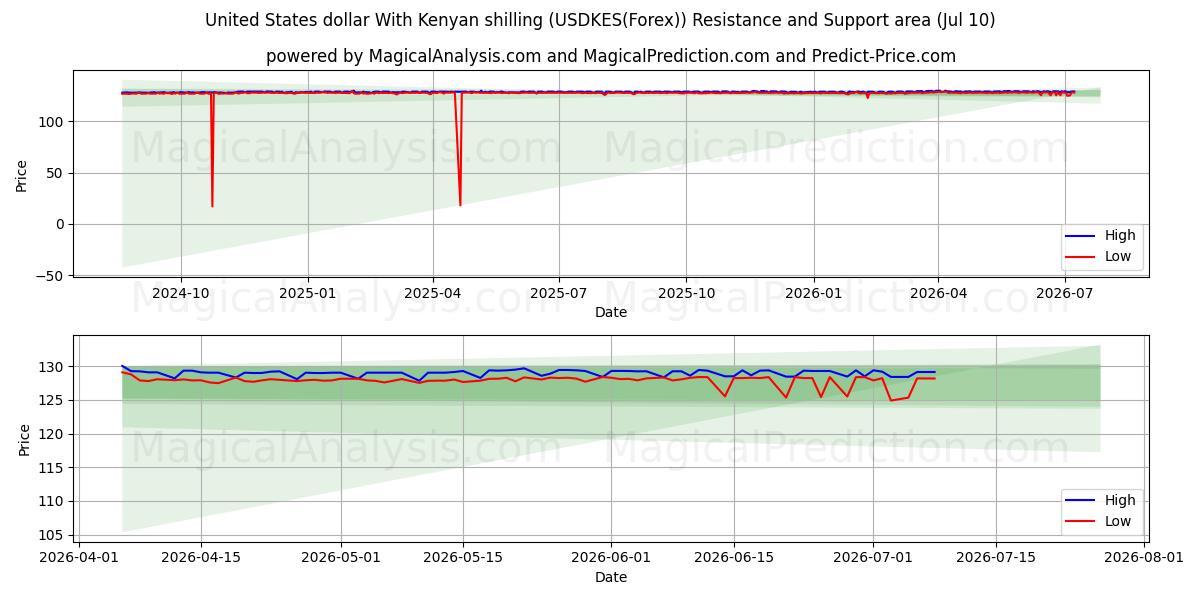Click the red low spike near 2024-10

(212, 150)
